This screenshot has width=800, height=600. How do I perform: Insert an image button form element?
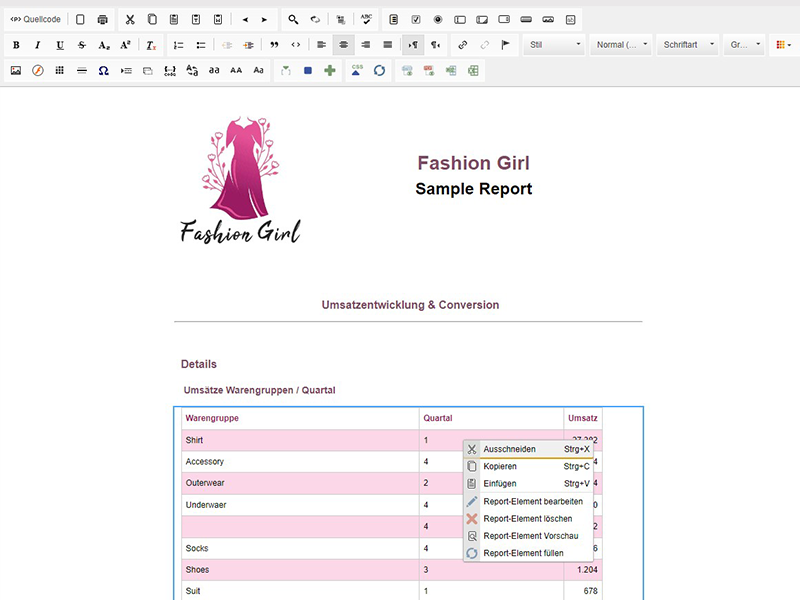(548, 19)
